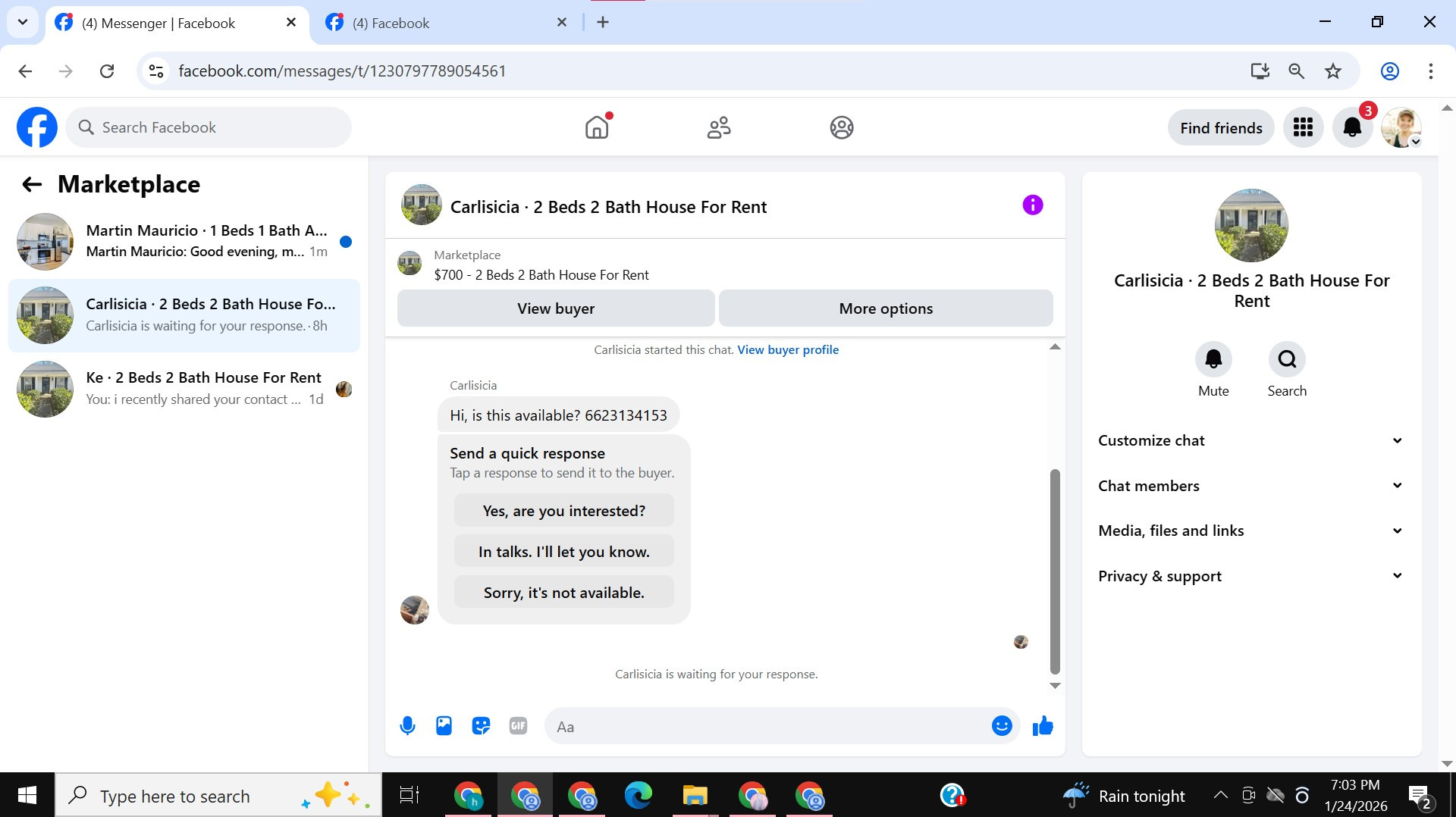Open the Groups icon in top navigation
Viewport: 1456px width, 817px height.
pos(842,127)
